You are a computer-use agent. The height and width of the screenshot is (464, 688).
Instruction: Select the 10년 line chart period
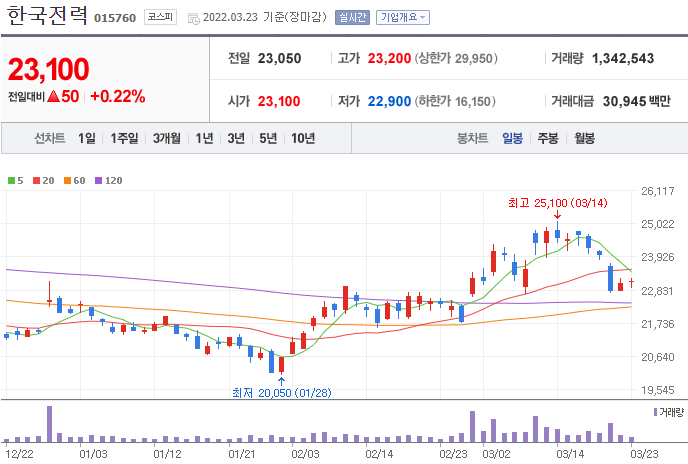(x=303, y=138)
